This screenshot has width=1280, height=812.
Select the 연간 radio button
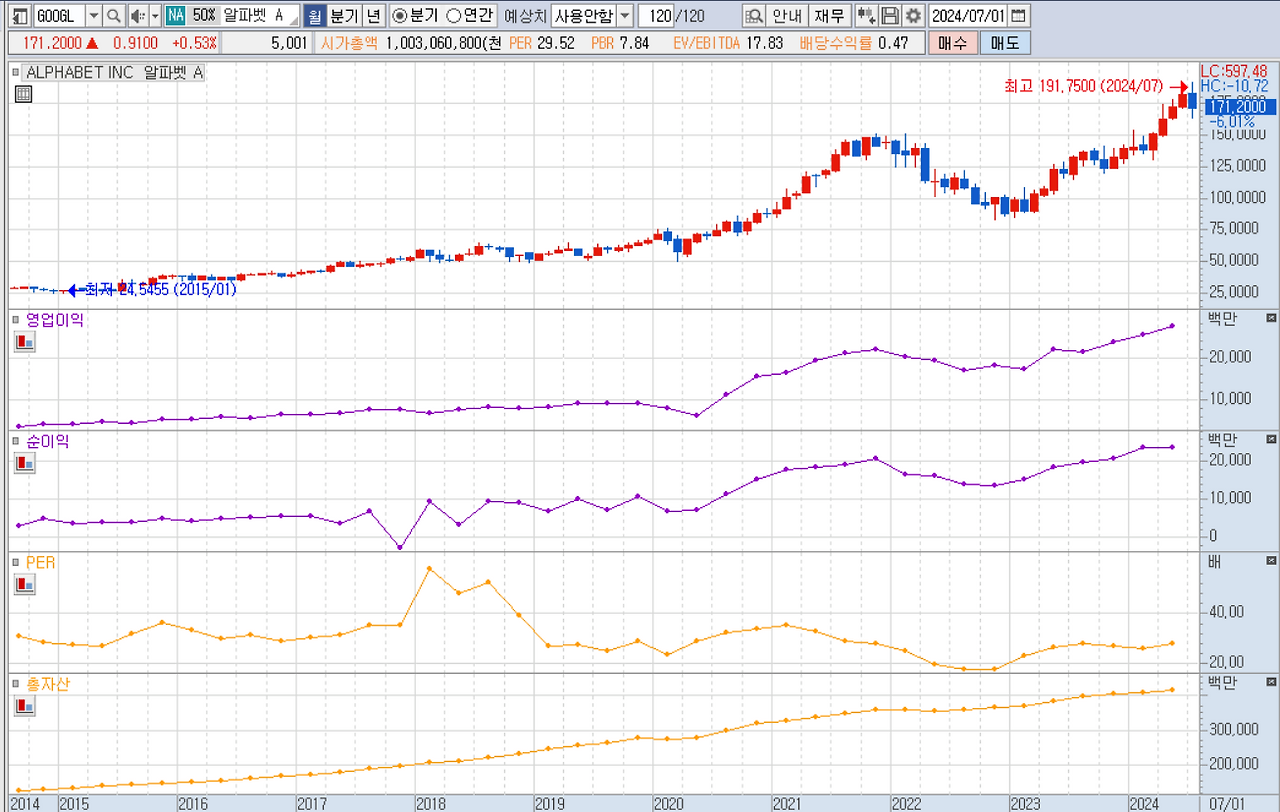453,16
